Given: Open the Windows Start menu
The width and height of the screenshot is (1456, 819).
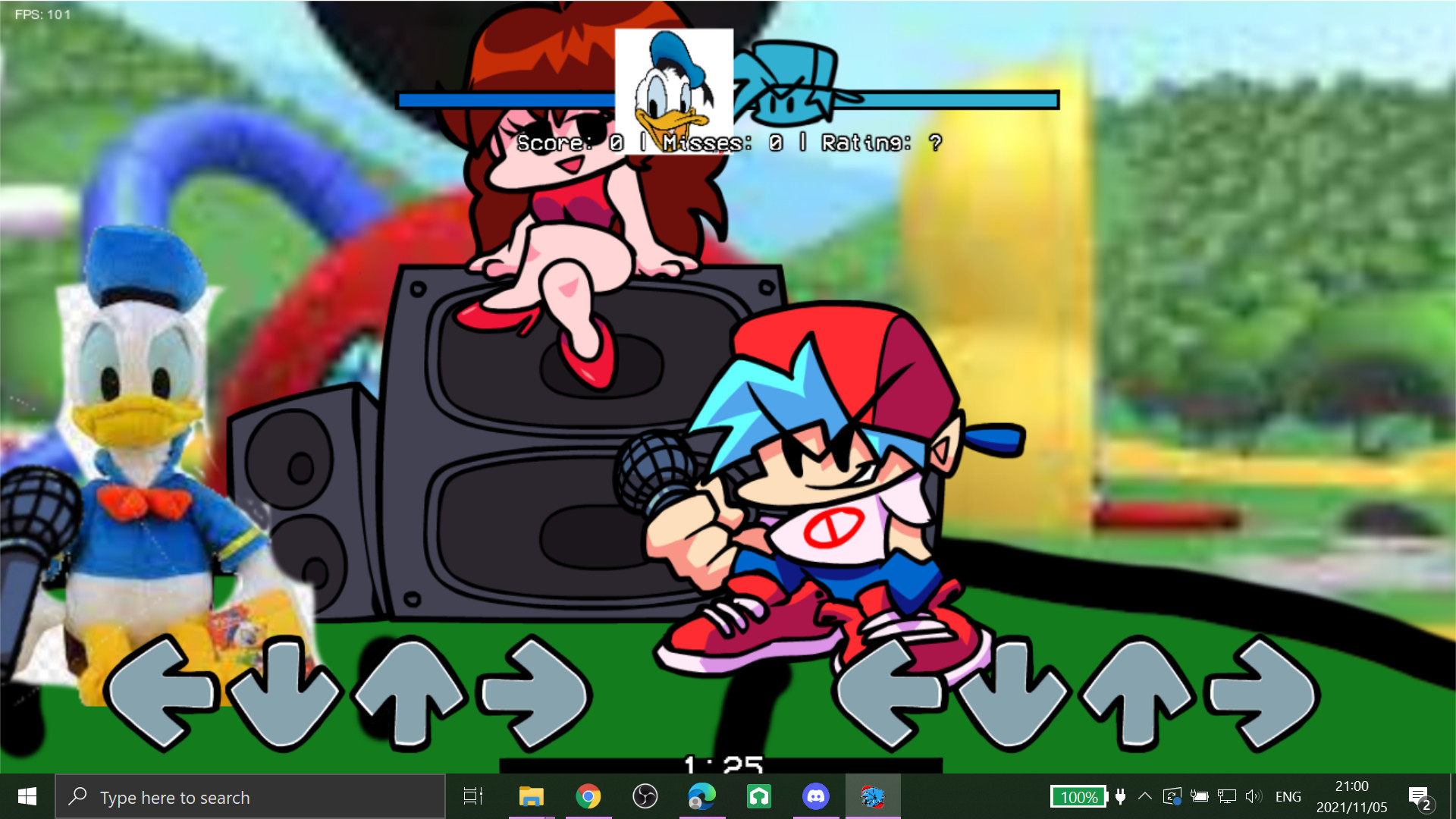Looking at the screenshot, I should (x=27, y=796).
